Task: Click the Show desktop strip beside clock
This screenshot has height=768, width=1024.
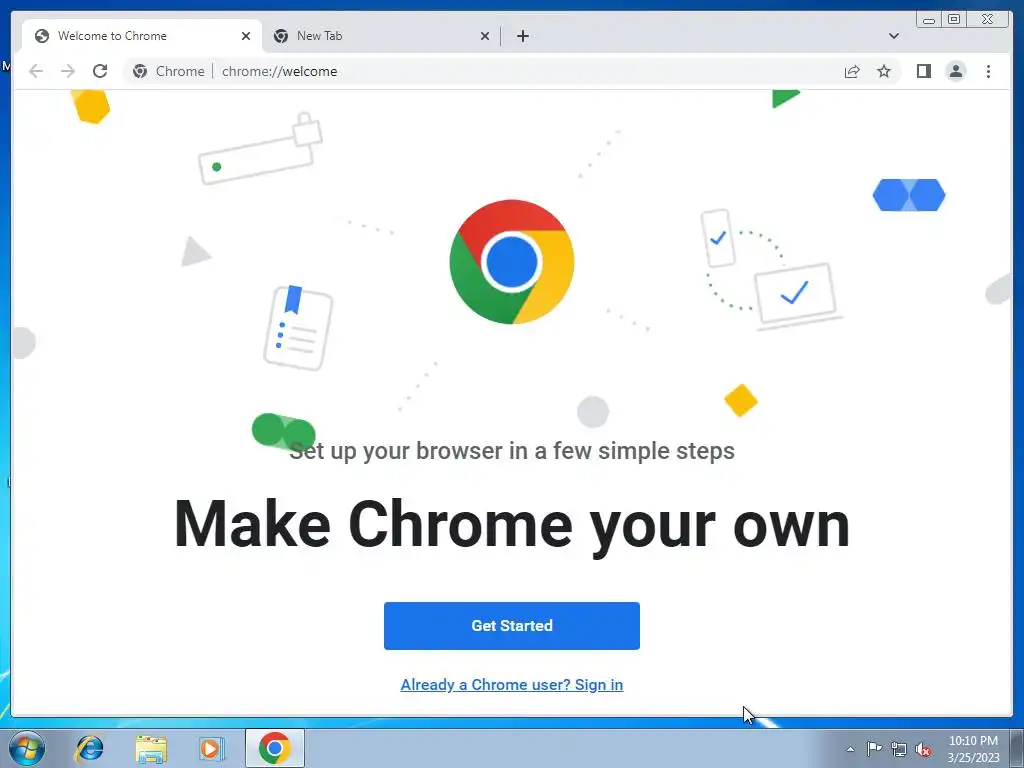Action: (1017, 748)
